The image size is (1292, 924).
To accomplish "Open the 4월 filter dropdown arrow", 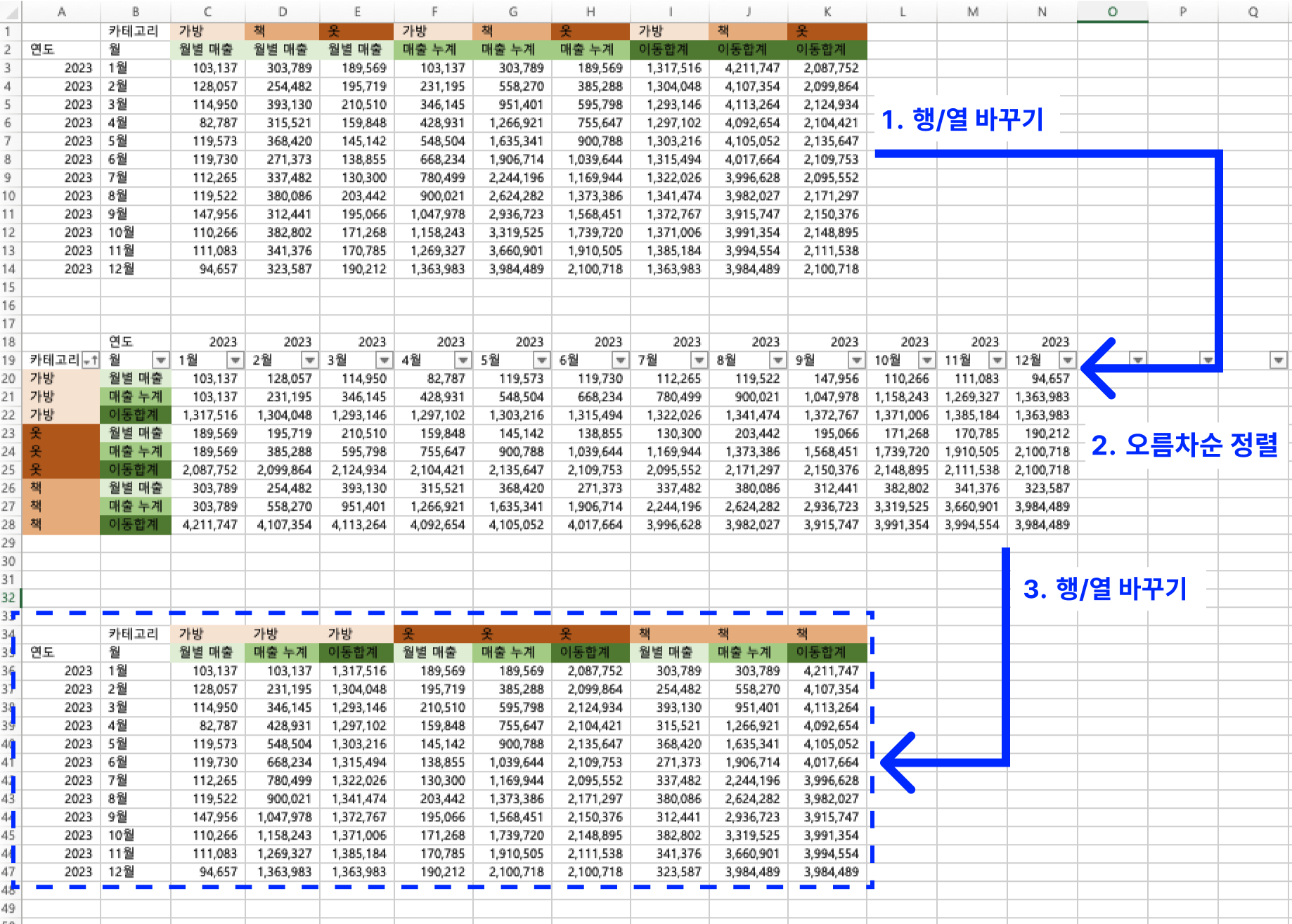I will point(463,360).
